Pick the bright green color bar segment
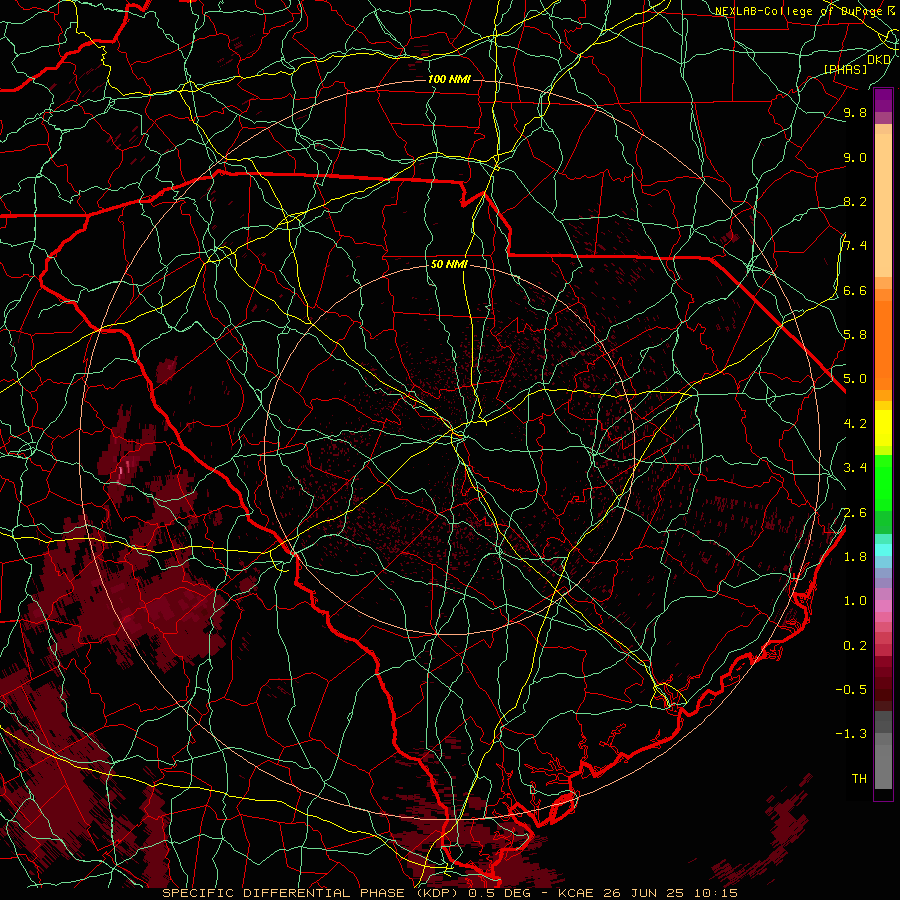The height and width of the screenshot is (900, 900). coord(883,482)
